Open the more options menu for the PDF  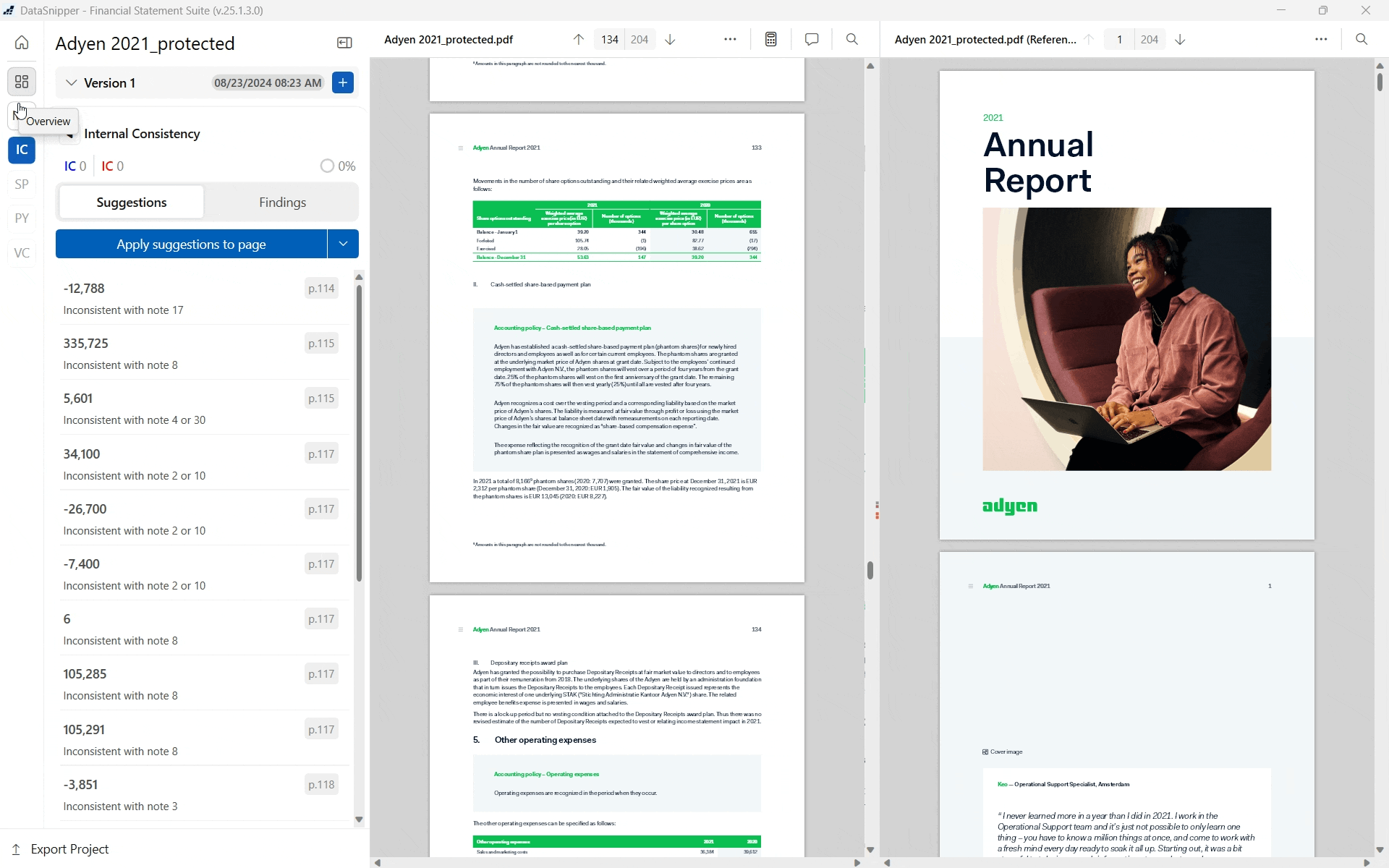pos(730,39)
